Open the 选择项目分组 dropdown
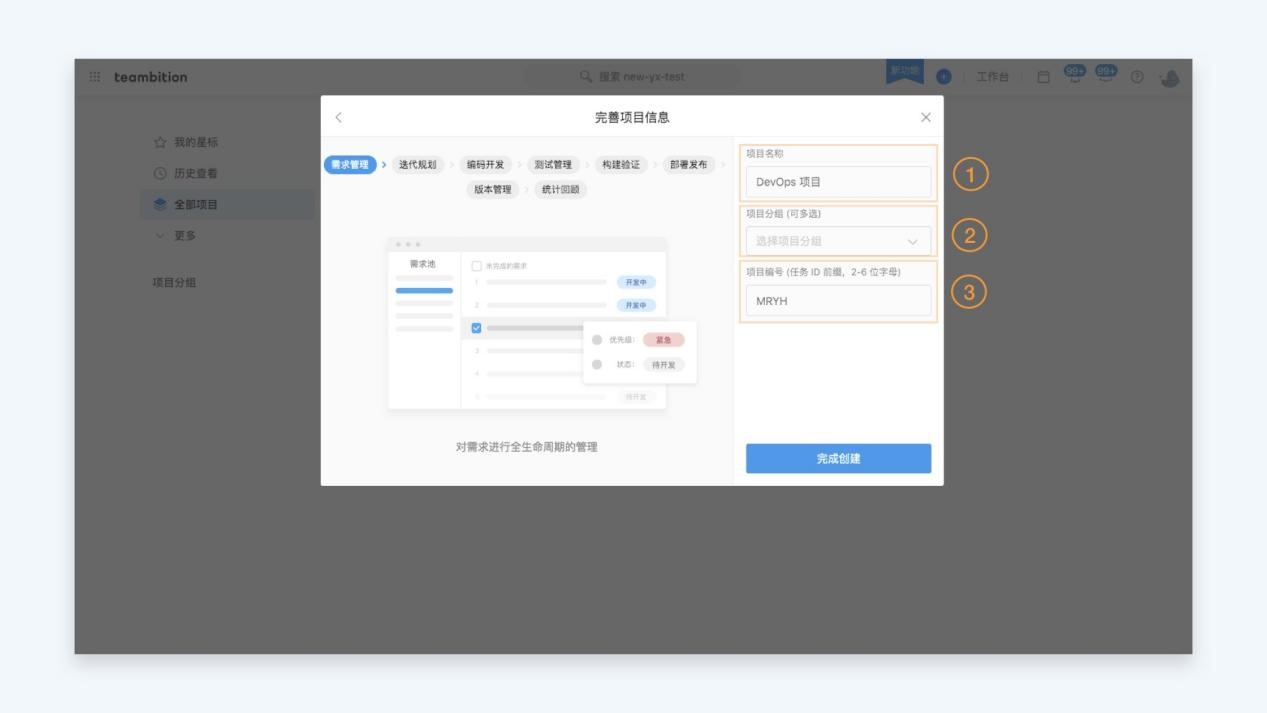1267x713 pixels. 838,241
